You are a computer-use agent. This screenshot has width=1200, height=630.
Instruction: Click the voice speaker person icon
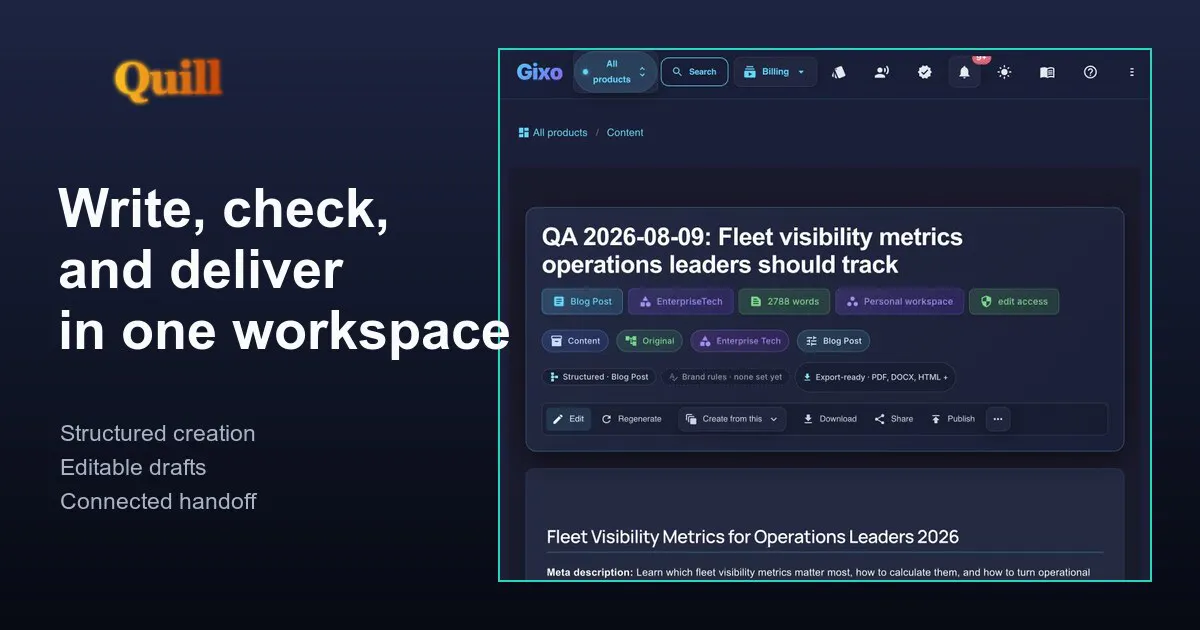882,72
